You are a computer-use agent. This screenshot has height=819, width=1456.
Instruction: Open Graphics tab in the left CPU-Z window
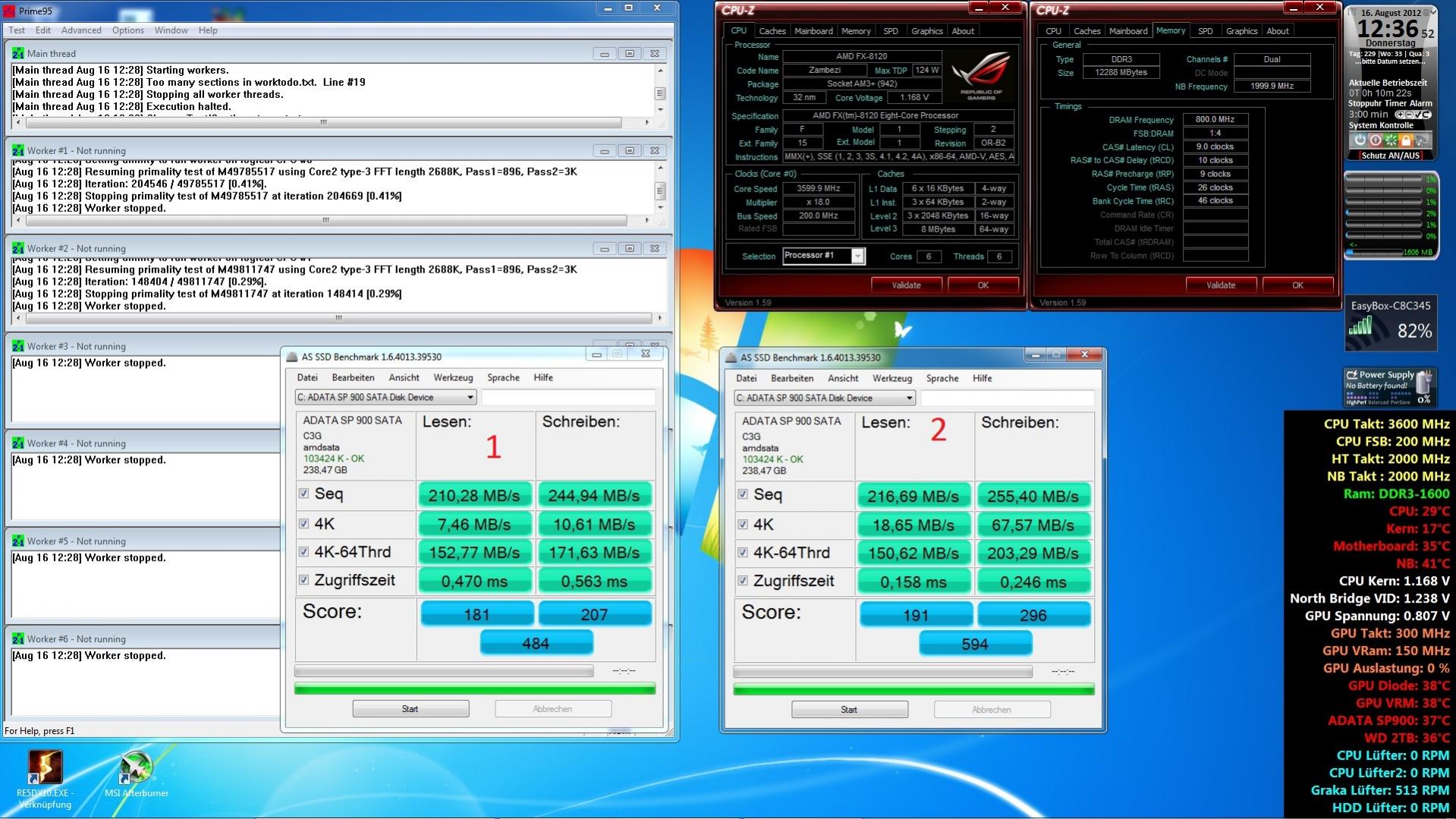(926, 31)
